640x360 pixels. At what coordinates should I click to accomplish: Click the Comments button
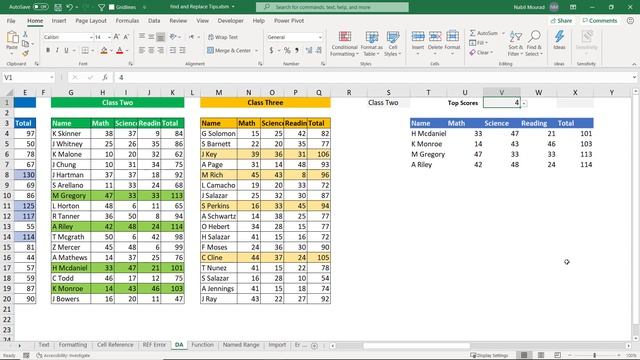(x=600, y=20)
